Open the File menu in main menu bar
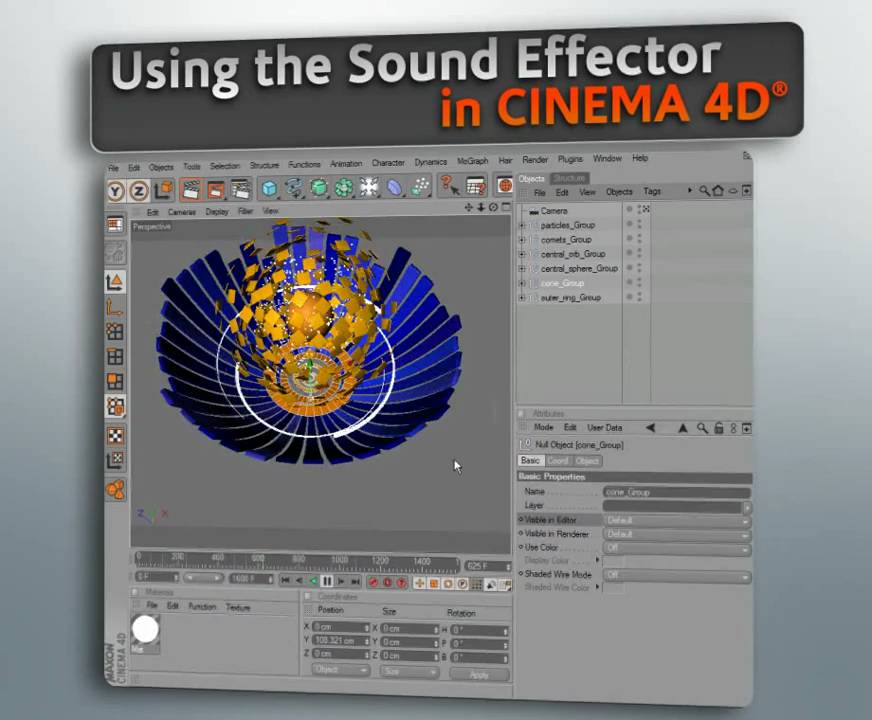The height and width of the screenshot is (720, 872). click(x=113, y=168)
